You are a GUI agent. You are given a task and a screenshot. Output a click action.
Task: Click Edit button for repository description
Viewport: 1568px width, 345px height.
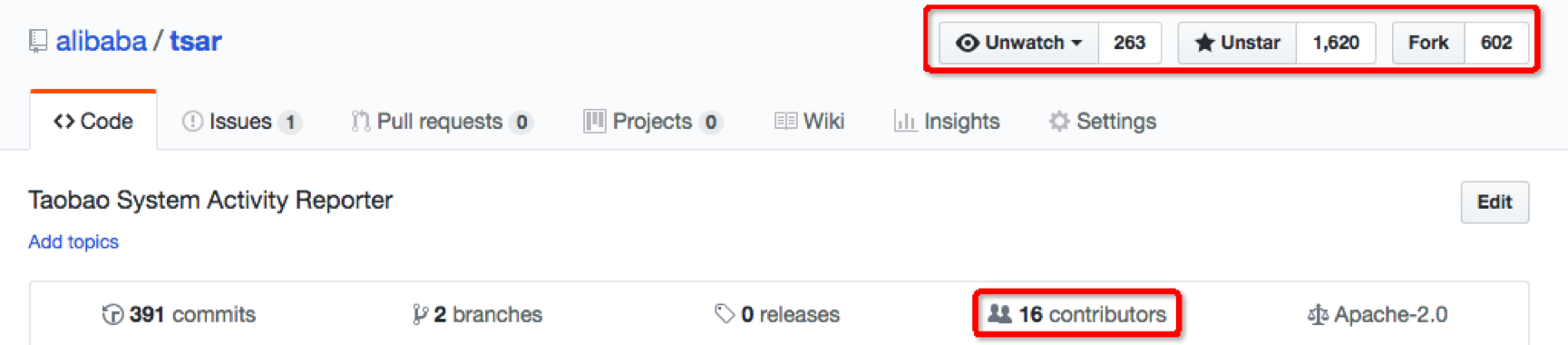(1495, 202)
